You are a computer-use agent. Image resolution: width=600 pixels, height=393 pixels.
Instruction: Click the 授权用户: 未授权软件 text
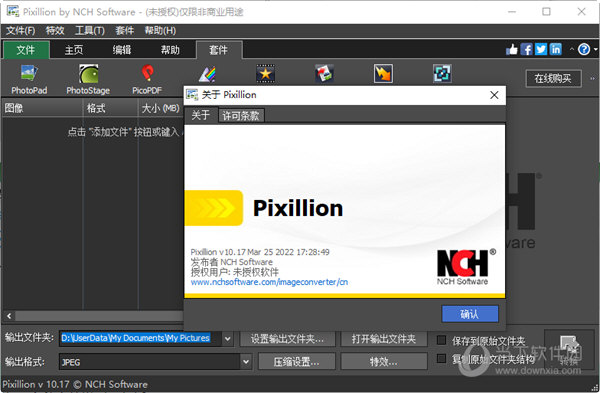pos(235,272)
